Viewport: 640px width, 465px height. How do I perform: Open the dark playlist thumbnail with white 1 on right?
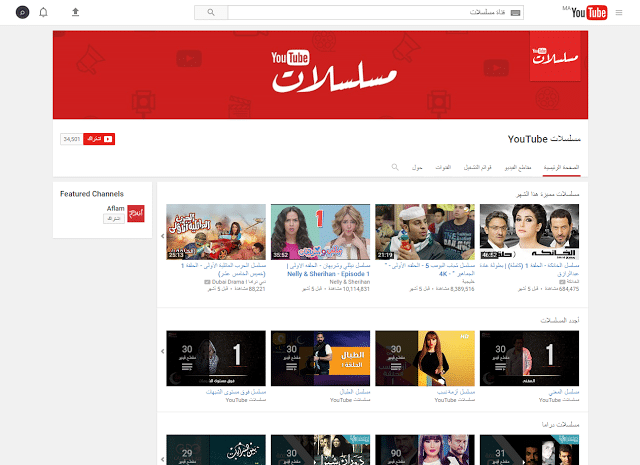tap(529, 358)
